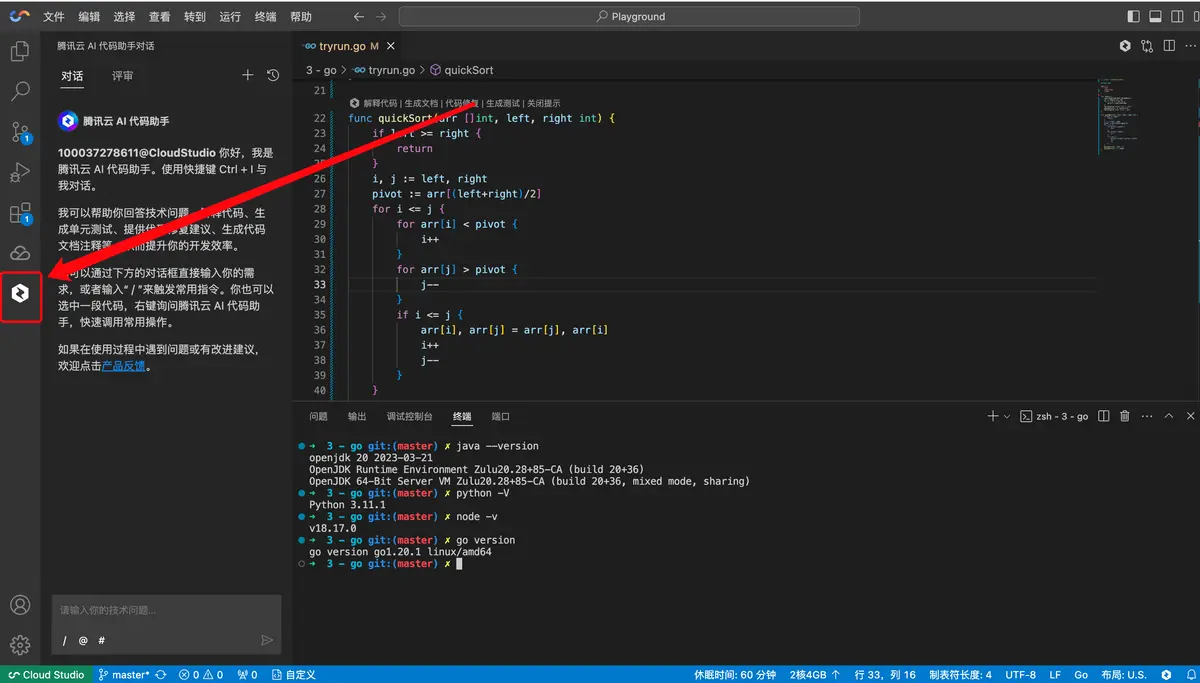Open keyboard layout U.S. selector

tap(1123, 675)
